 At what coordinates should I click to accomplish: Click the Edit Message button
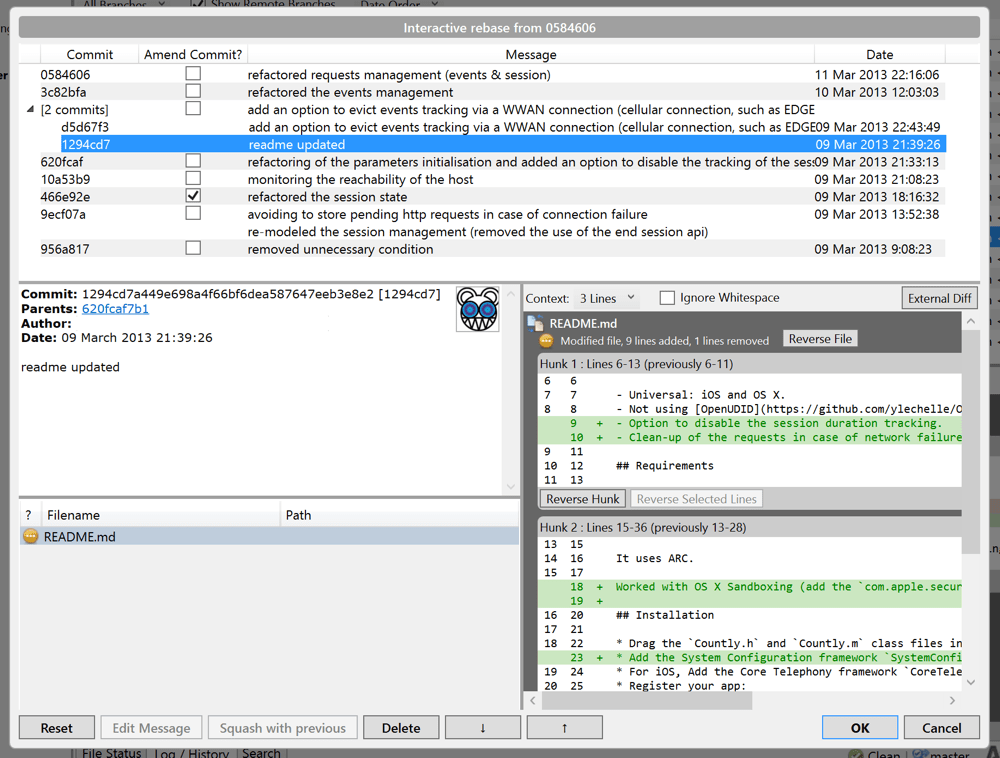coord(151,727)
